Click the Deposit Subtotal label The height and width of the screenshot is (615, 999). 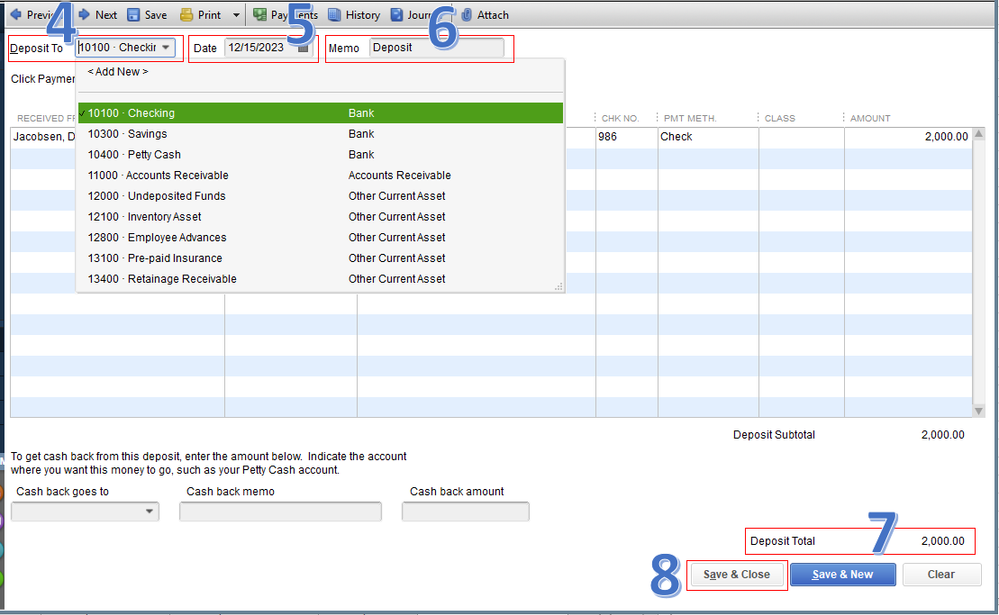(773, 435)
